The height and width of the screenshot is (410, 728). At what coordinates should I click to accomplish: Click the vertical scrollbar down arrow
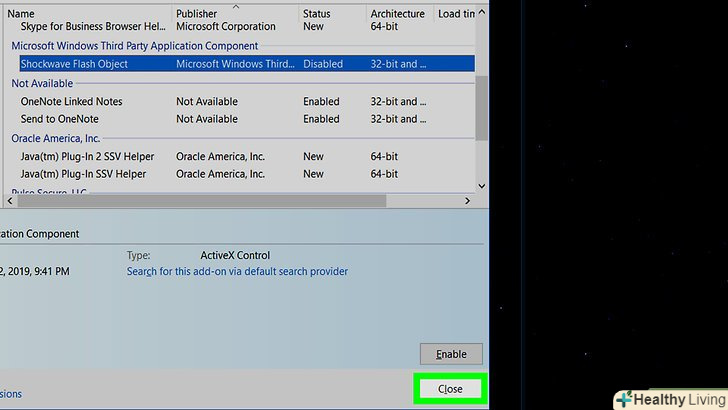click(482, 185)
